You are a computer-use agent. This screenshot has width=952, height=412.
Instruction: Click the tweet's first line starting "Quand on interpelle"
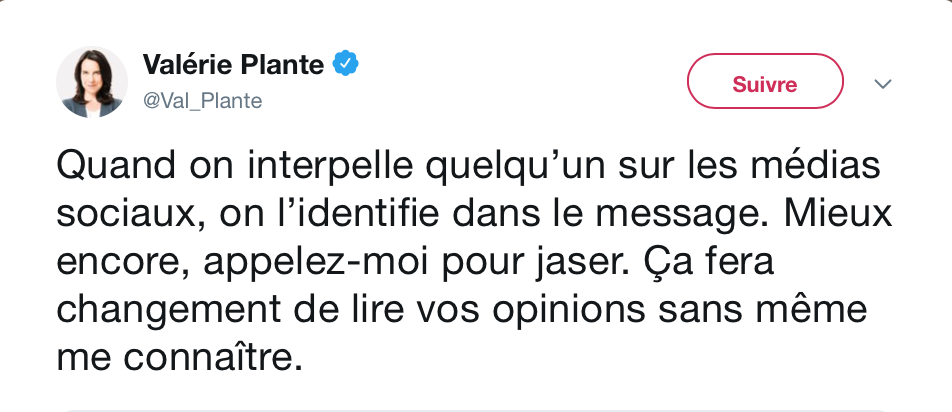[468, 165]
